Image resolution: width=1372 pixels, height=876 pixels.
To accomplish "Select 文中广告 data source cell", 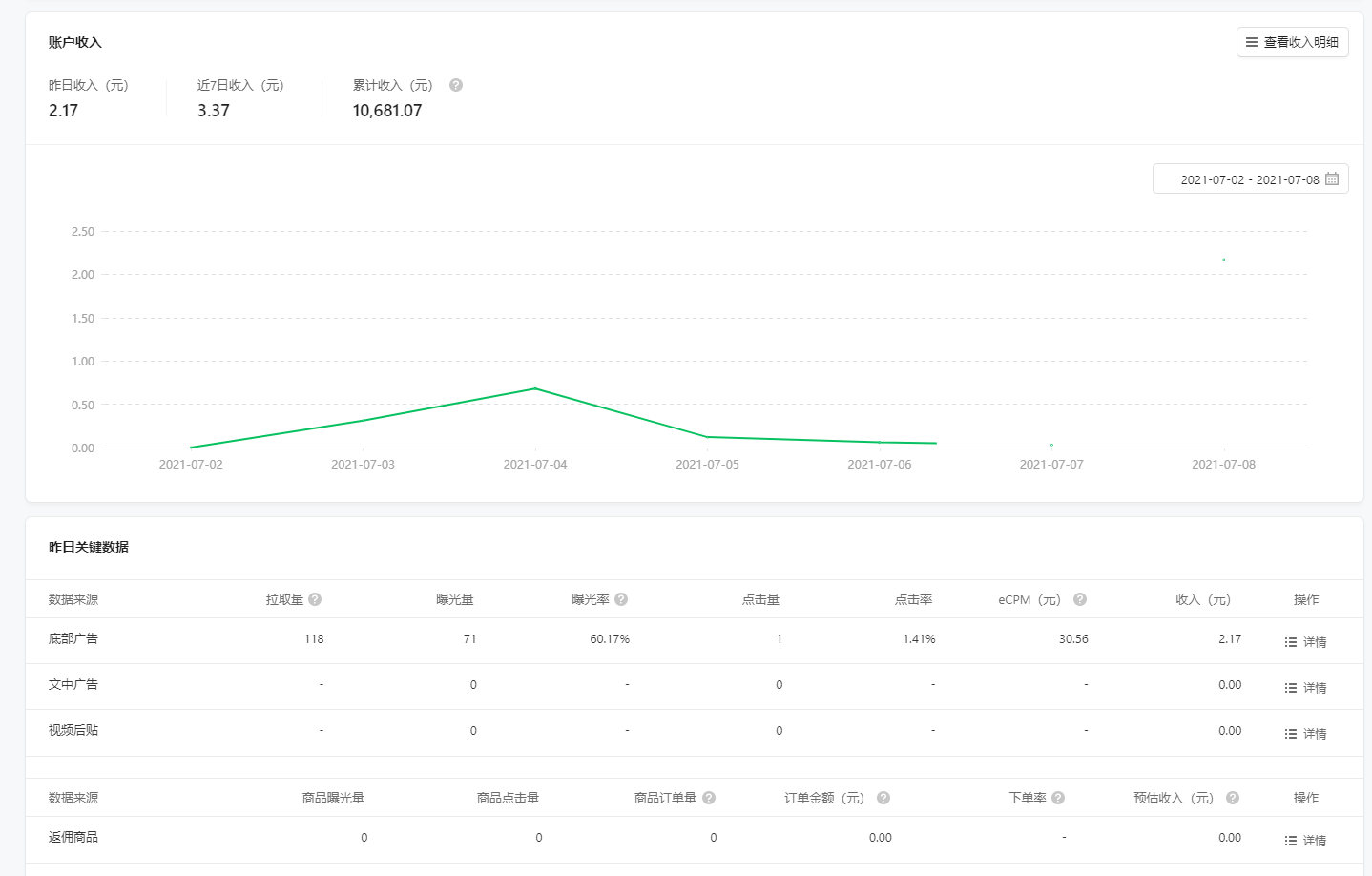I will point(73,684).
